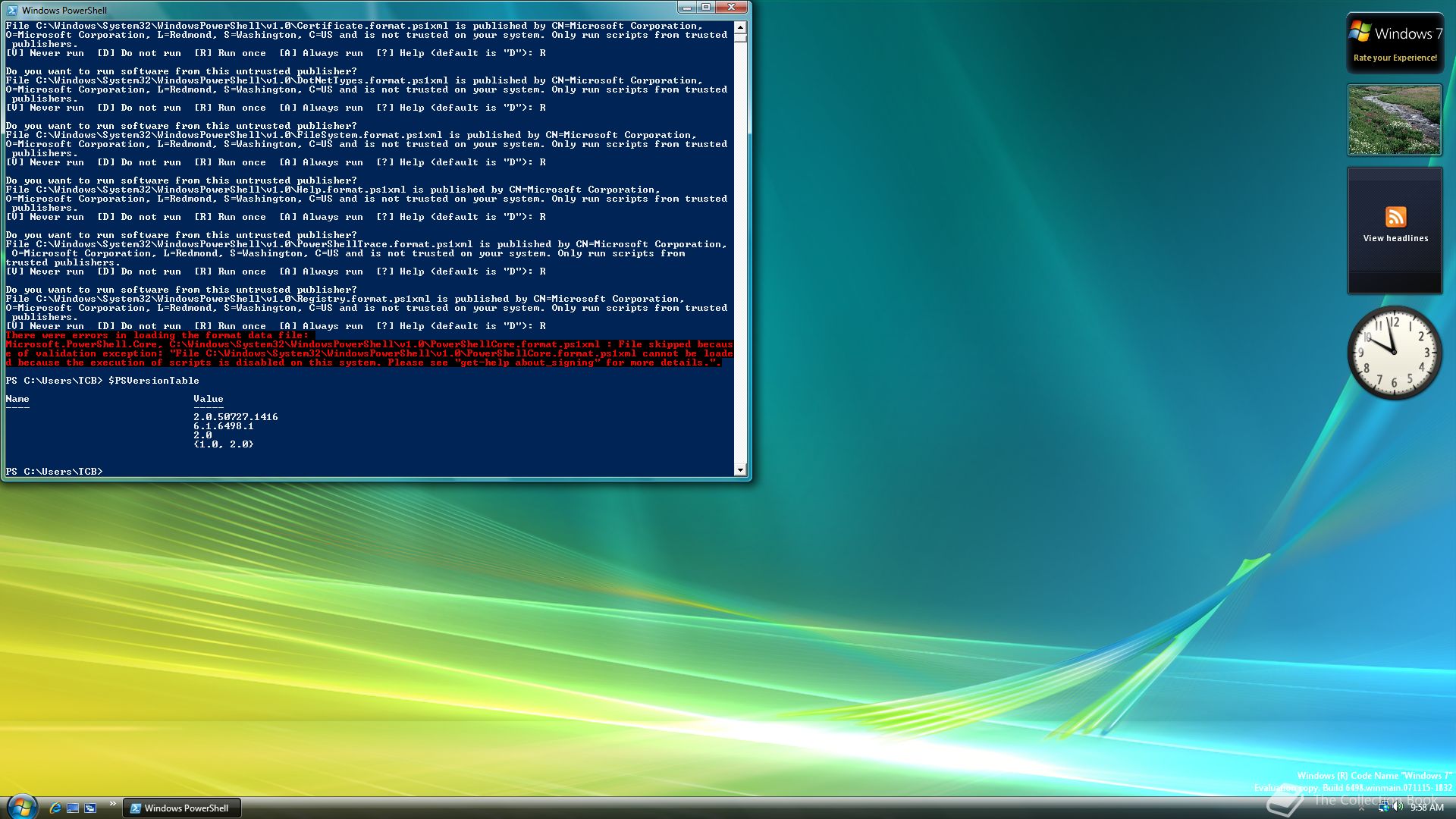Viewport: 1456px width, 819px height.
Task: Click the Show Desktop quick launch icon
Action: pyautogui.click(x=73, y=808)
